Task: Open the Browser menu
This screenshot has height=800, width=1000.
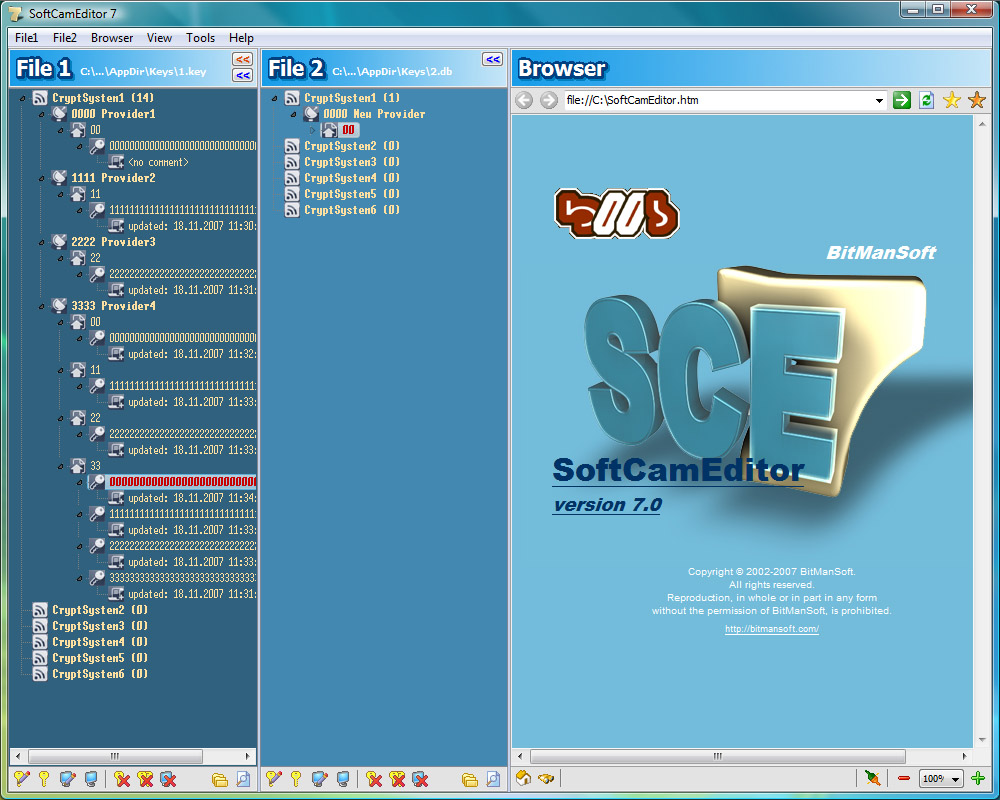Action: click(x=112, y=38)
